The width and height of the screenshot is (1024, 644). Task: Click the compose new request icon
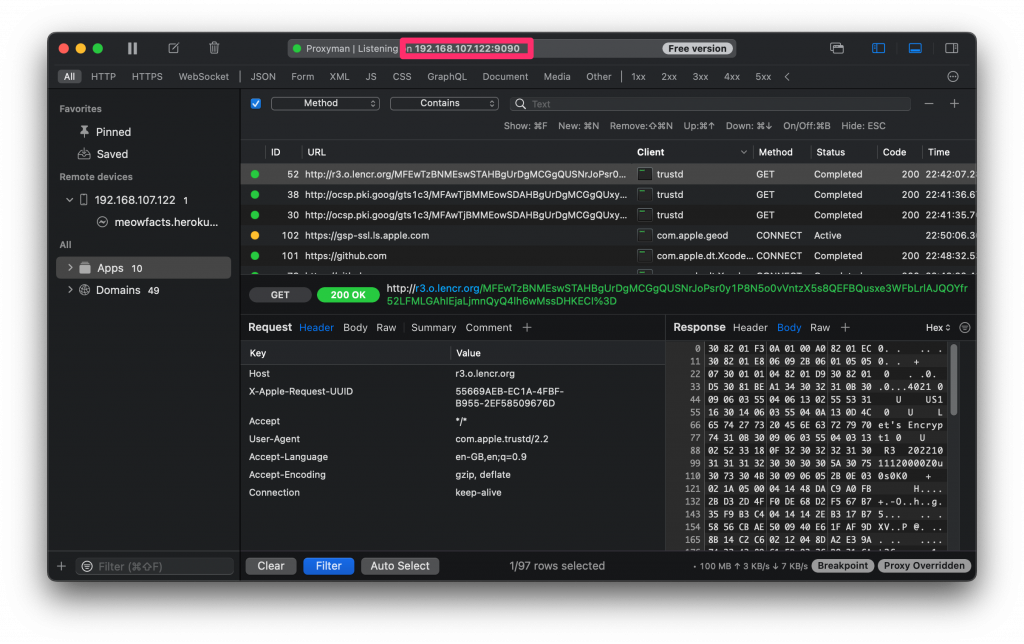[173, 48]
